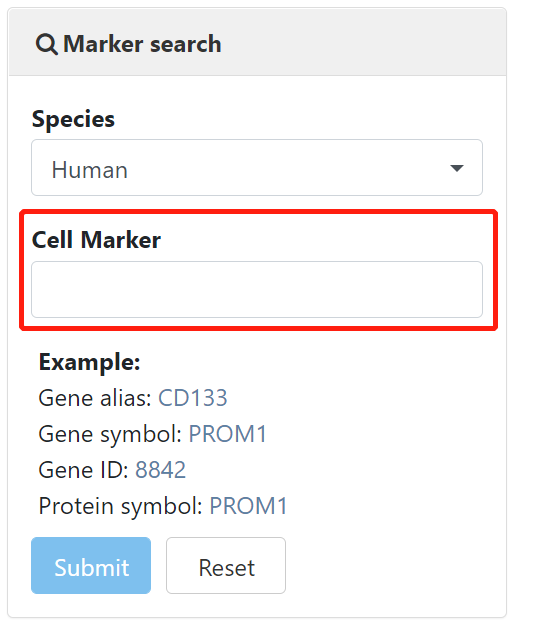Click the Human text in species selector
The height and width of the screenshot is (638, 533).
90,170
